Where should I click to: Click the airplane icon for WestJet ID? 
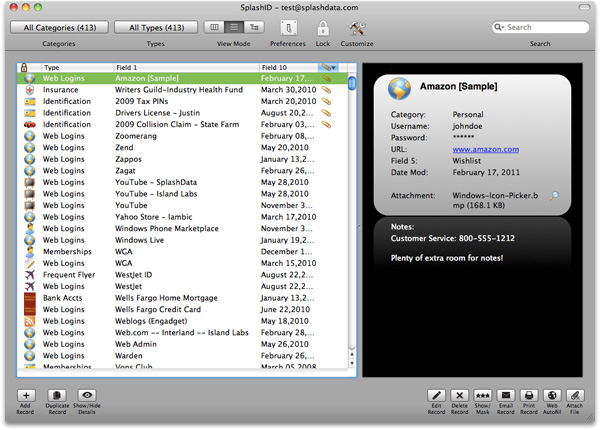click(29, 275)
